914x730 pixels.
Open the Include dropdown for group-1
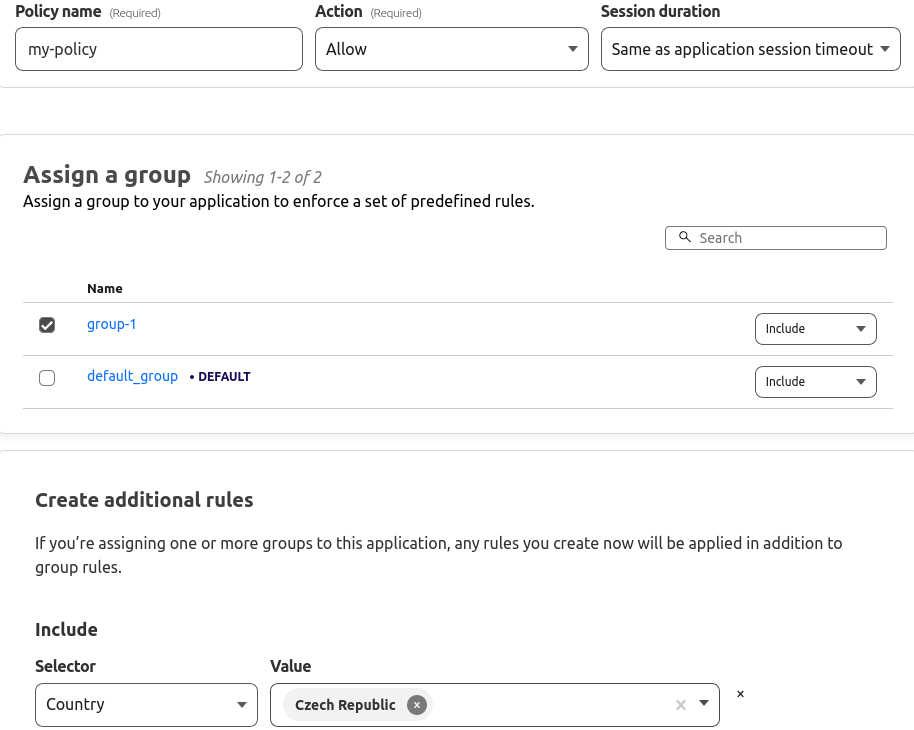[815, 329]
